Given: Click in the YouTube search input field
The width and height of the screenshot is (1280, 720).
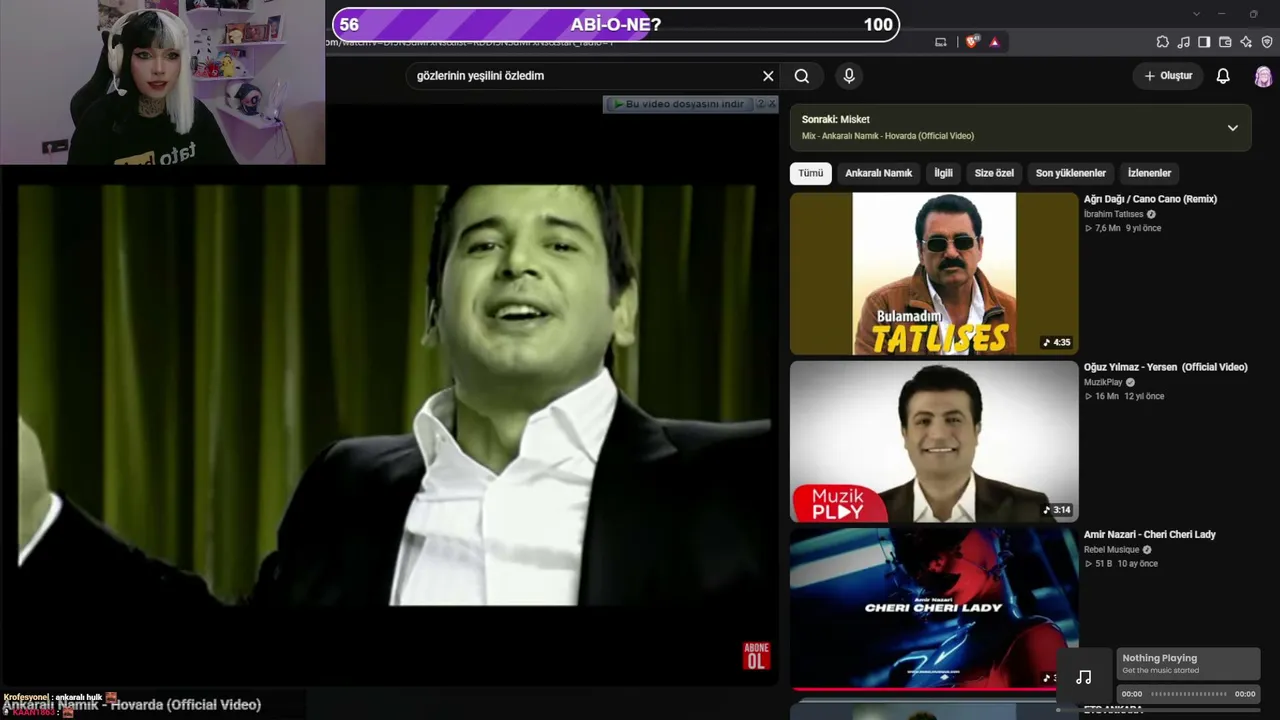Looking at the screenshot, I should [x=585, y=76].
